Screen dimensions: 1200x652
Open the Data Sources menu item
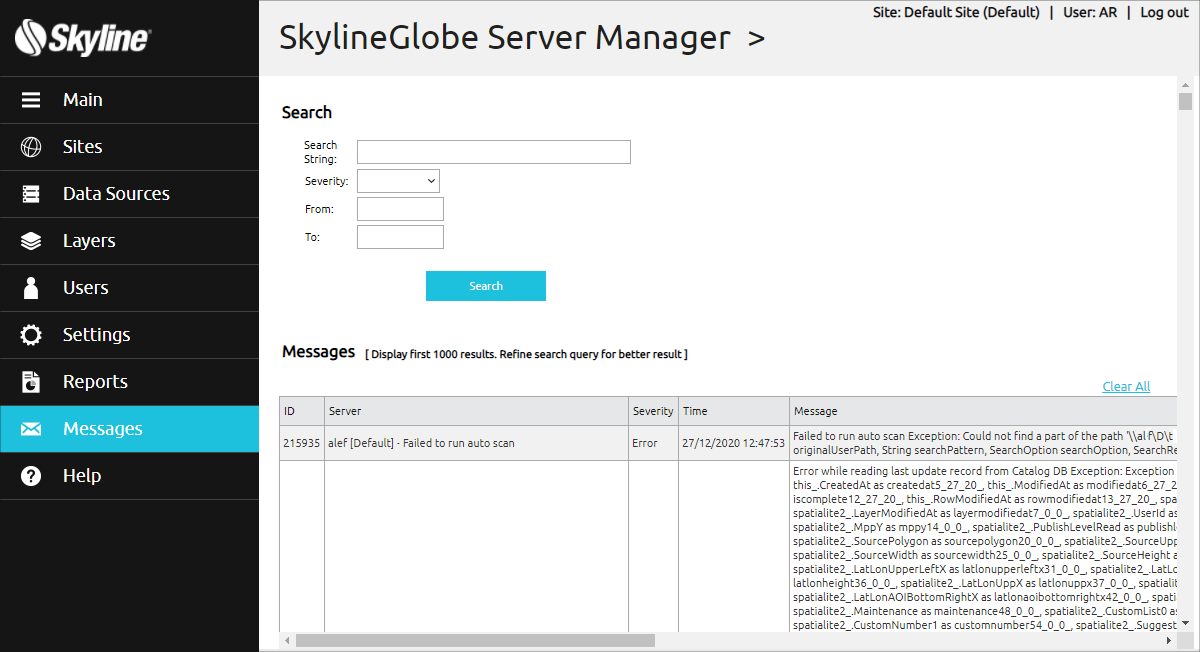(x=116, y=194)
